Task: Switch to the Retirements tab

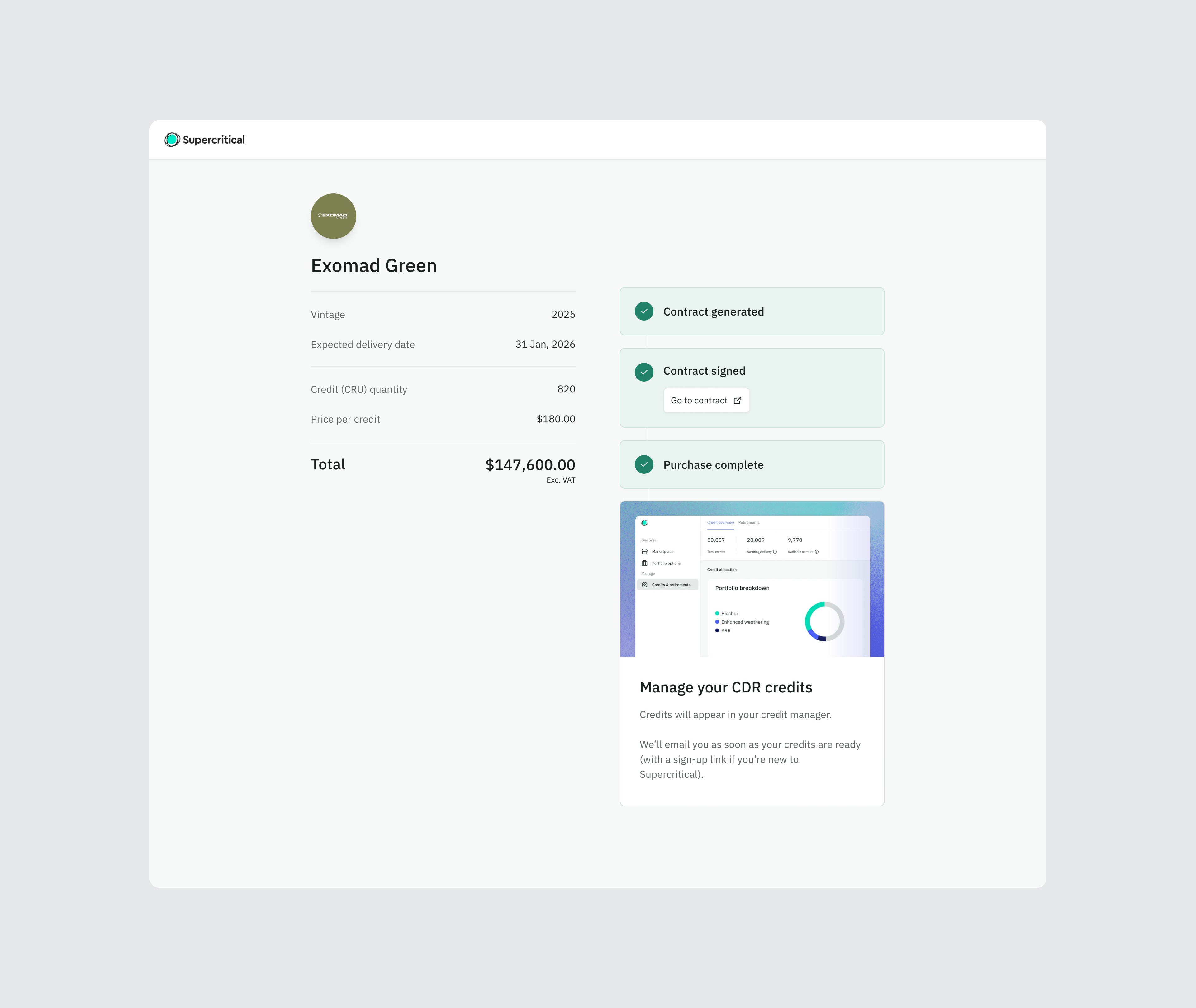Action: tap(748, 523)
